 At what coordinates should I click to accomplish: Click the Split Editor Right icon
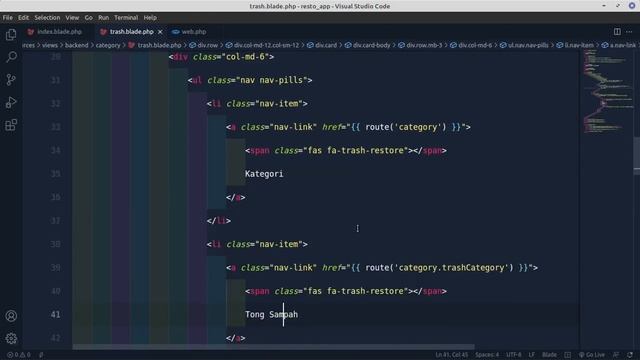617,31
